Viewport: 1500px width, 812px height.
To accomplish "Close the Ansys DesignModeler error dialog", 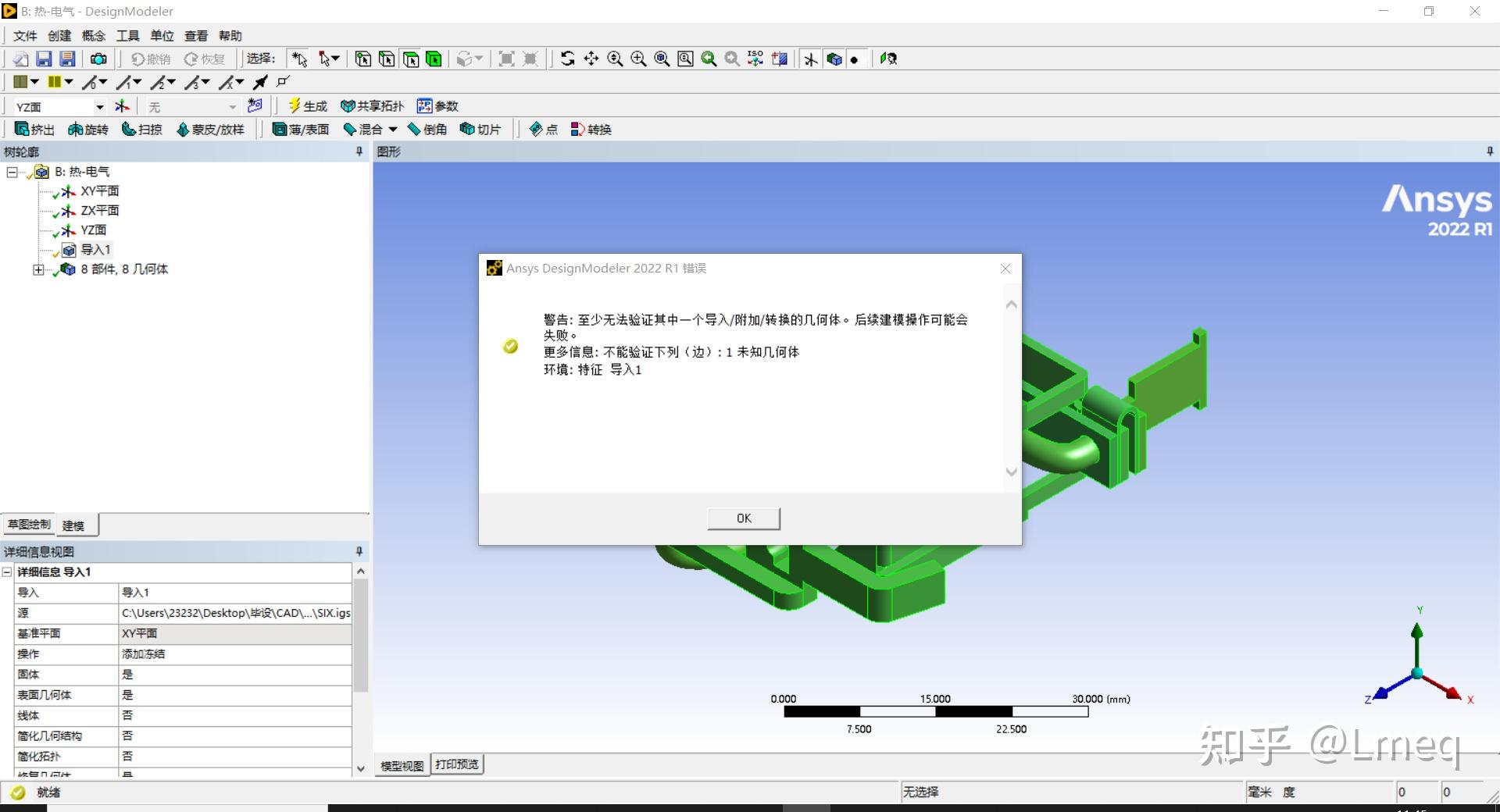I will click(1005, 269).
